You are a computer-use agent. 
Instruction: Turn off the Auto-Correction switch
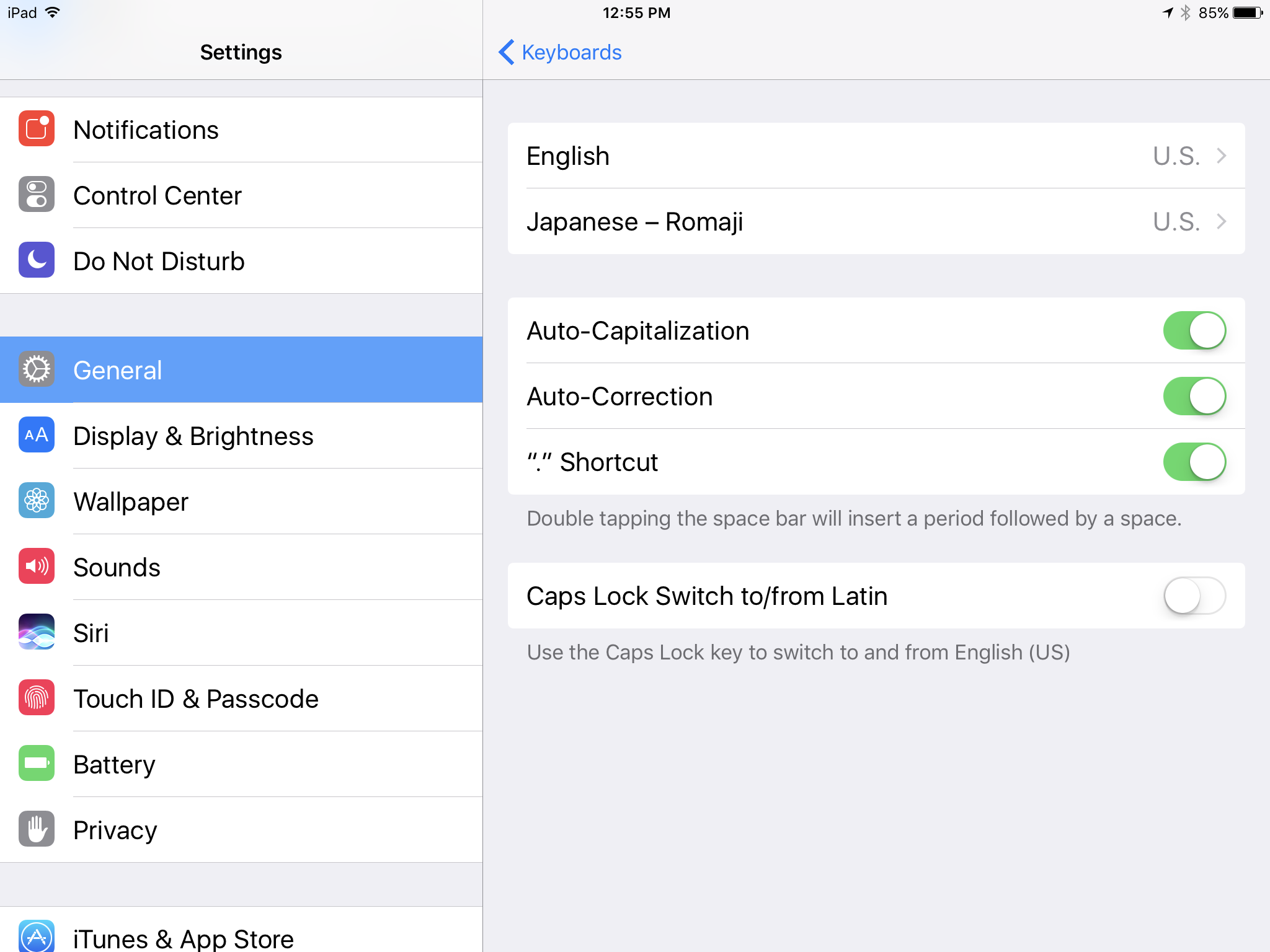(x=1194, y=397)
